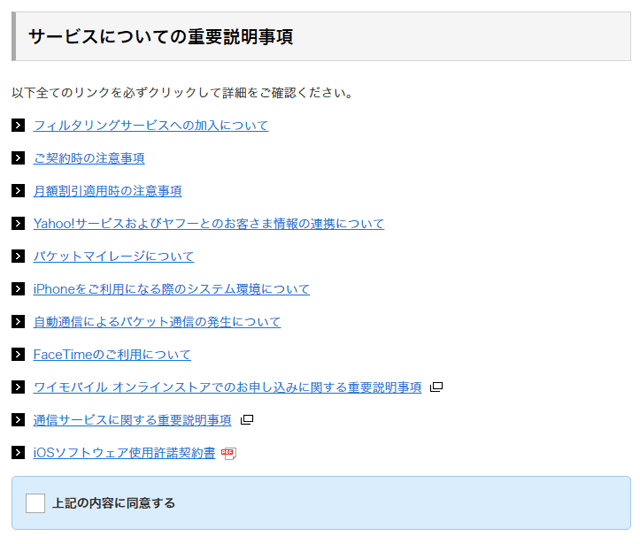Click arrow icon beside FaceTimeのご利用について

click(18, 354)
